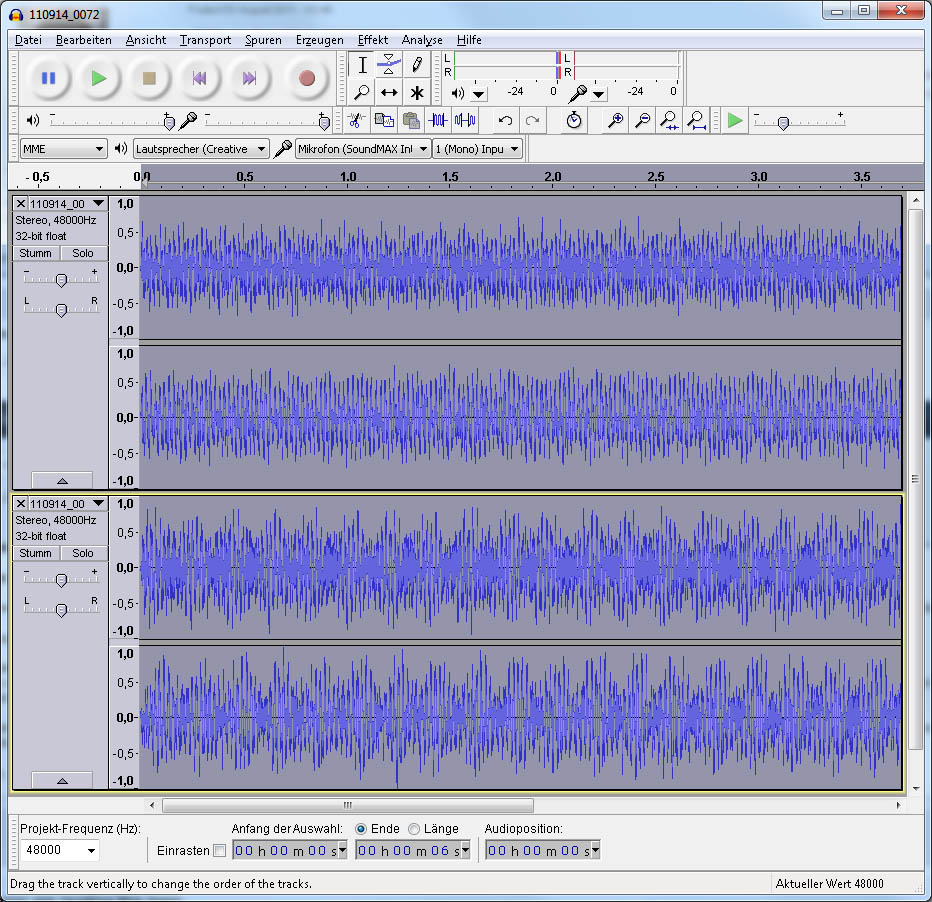This screenshot has height=902, width=932.
Task: Expand the Lautsprecher output device dropdown
Action: pos(201,149)
